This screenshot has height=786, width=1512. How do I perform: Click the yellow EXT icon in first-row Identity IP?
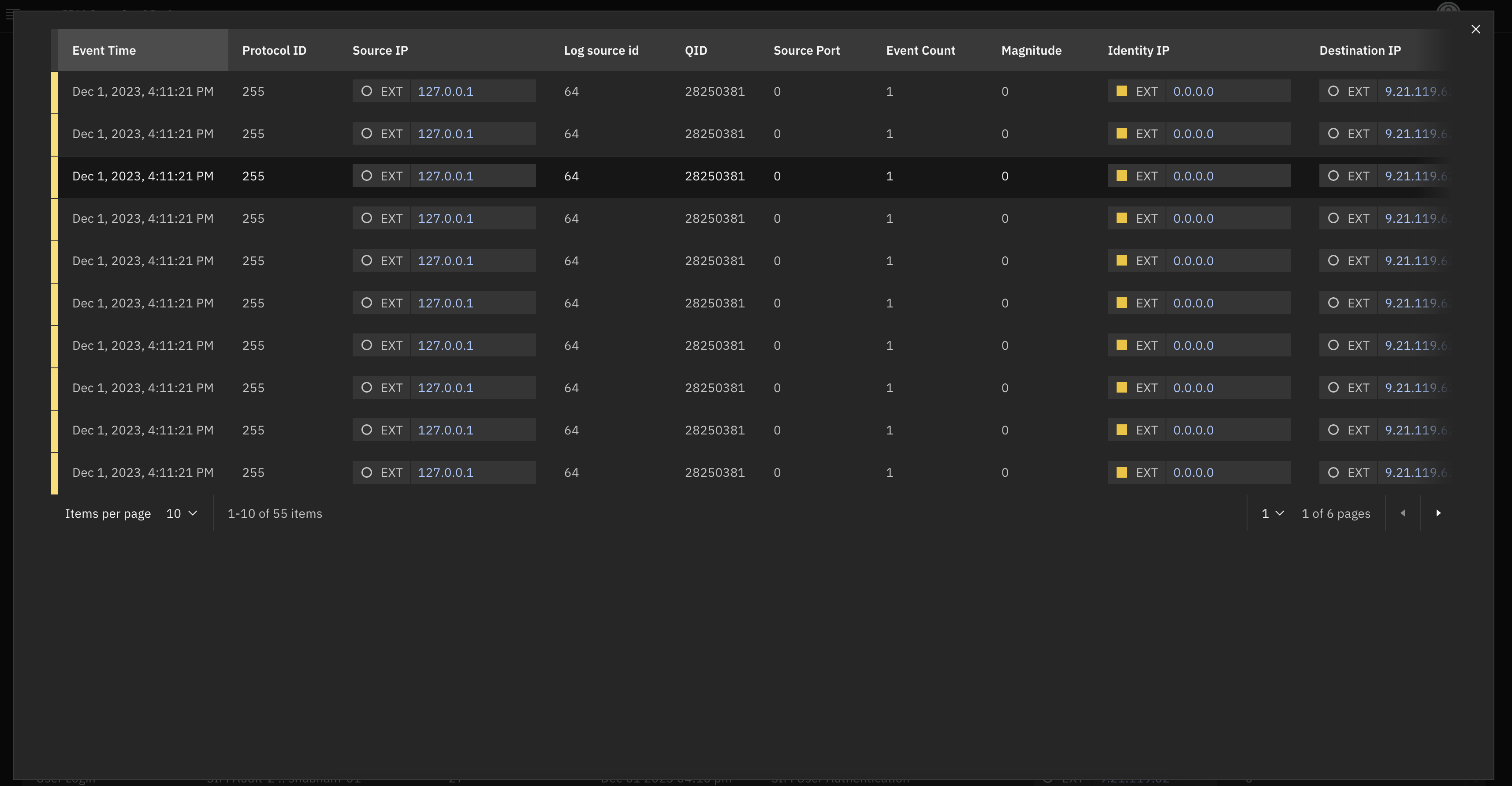pos(1122,91)
